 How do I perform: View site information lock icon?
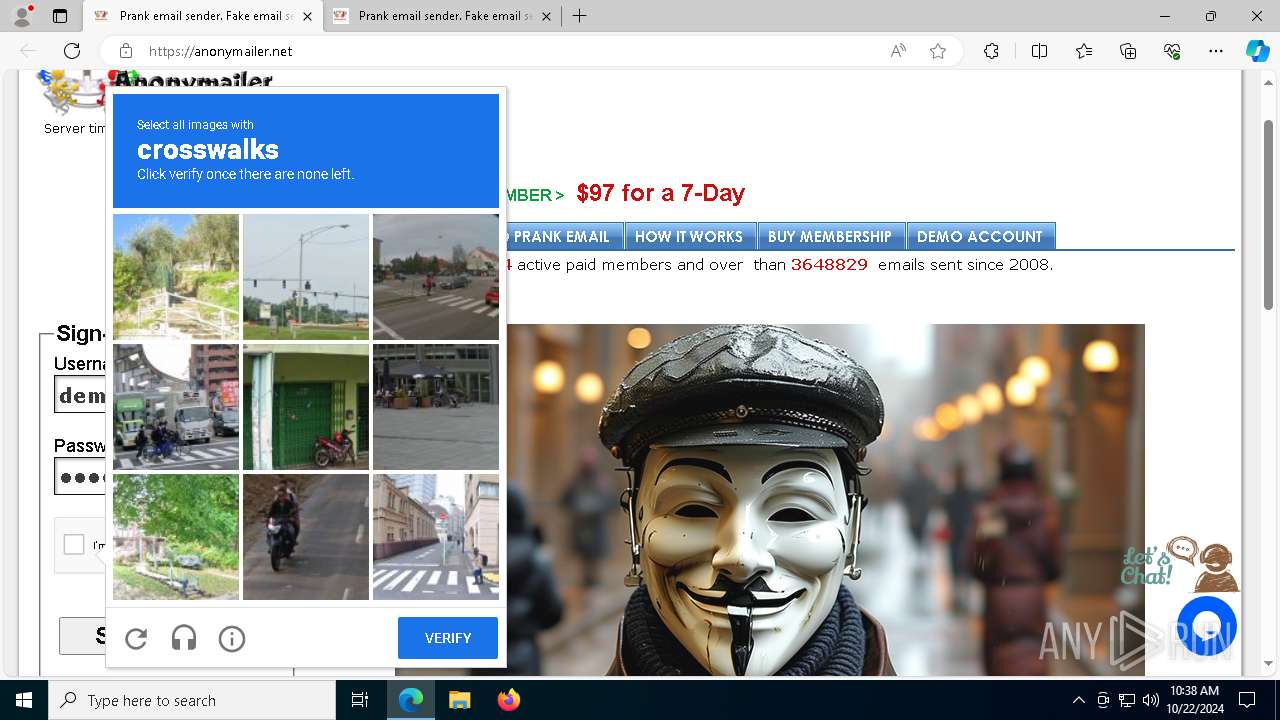[x=126, y=51]
